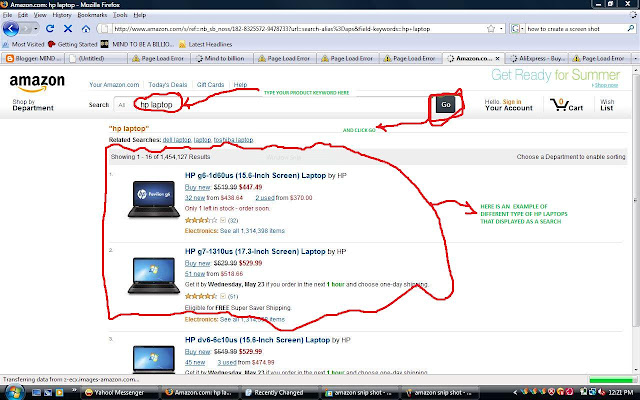Open the Amazon Cart icon
640x400 pixels.
pyautogui.click(x=566, y=104)
